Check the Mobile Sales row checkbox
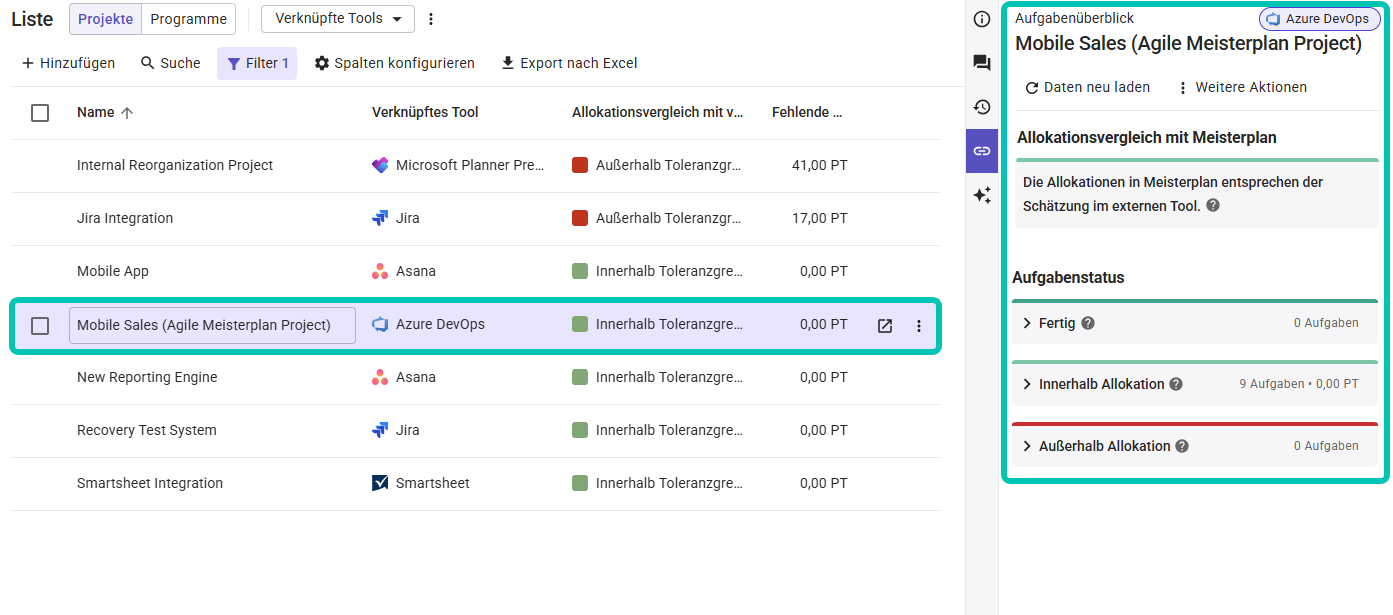The height and width of the screenshot is (615, 1393). pos(40,325)
